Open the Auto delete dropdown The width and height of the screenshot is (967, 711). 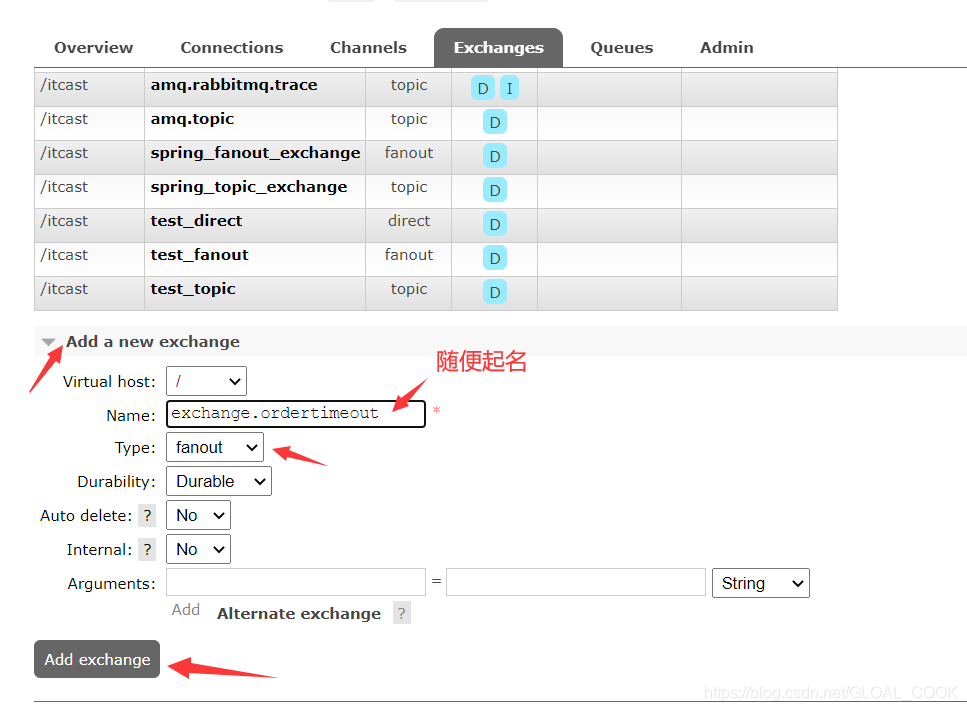click(x=198, y=515)
